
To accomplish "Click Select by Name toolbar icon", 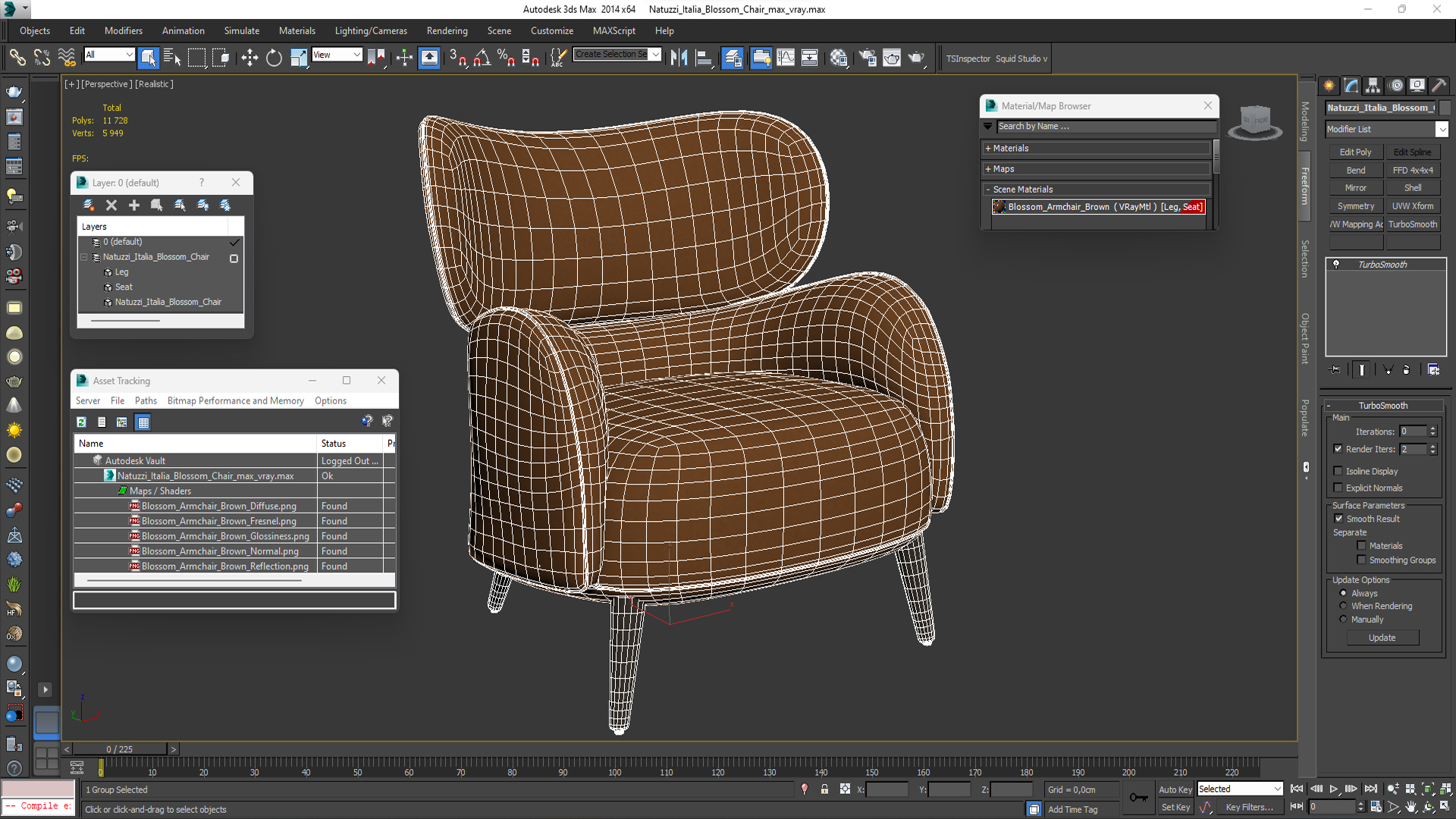I will (x=172, y=58).
